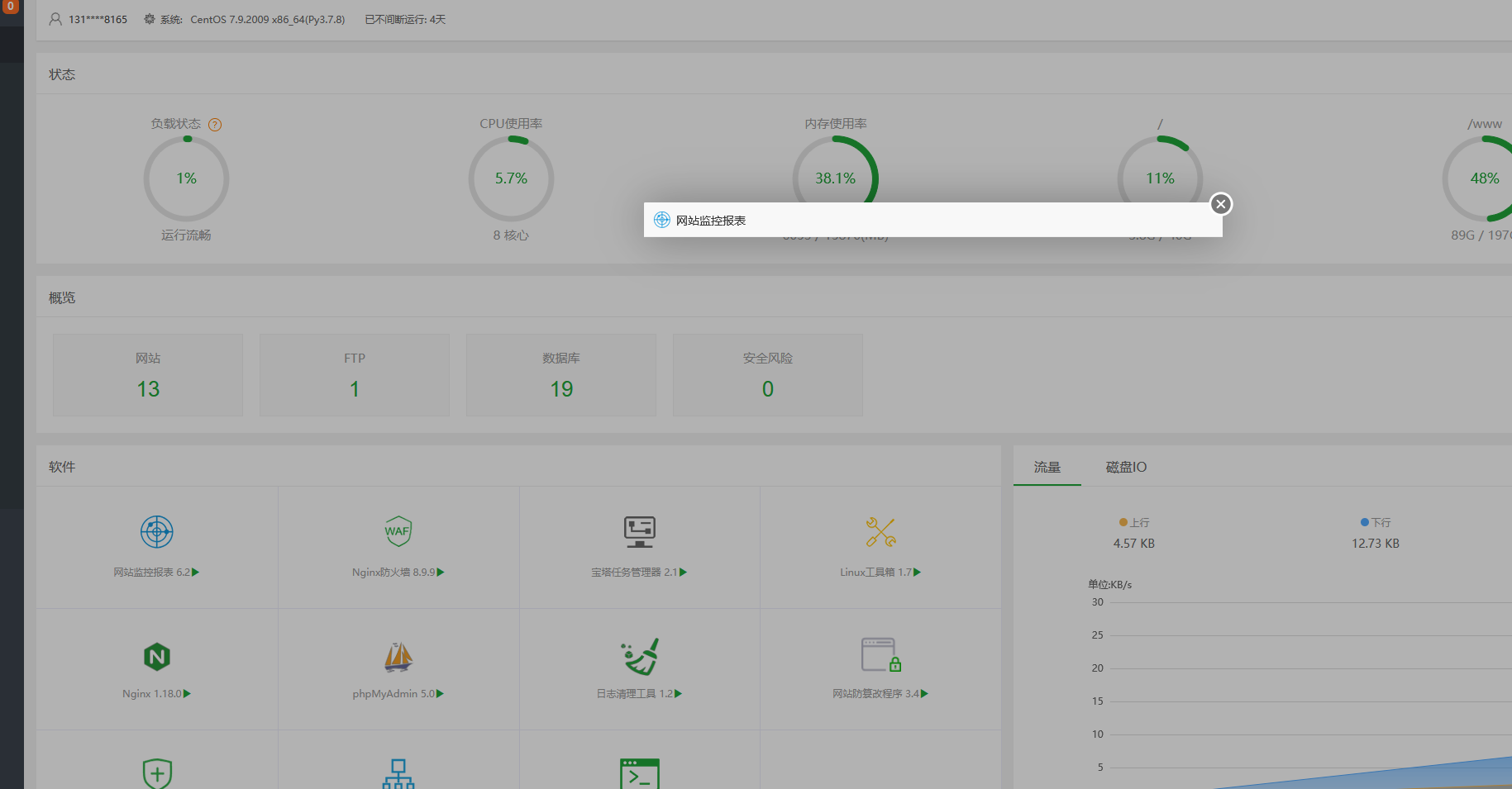
Task: Open the 数据库 overview card showing 19
Action: click(561, 375)
